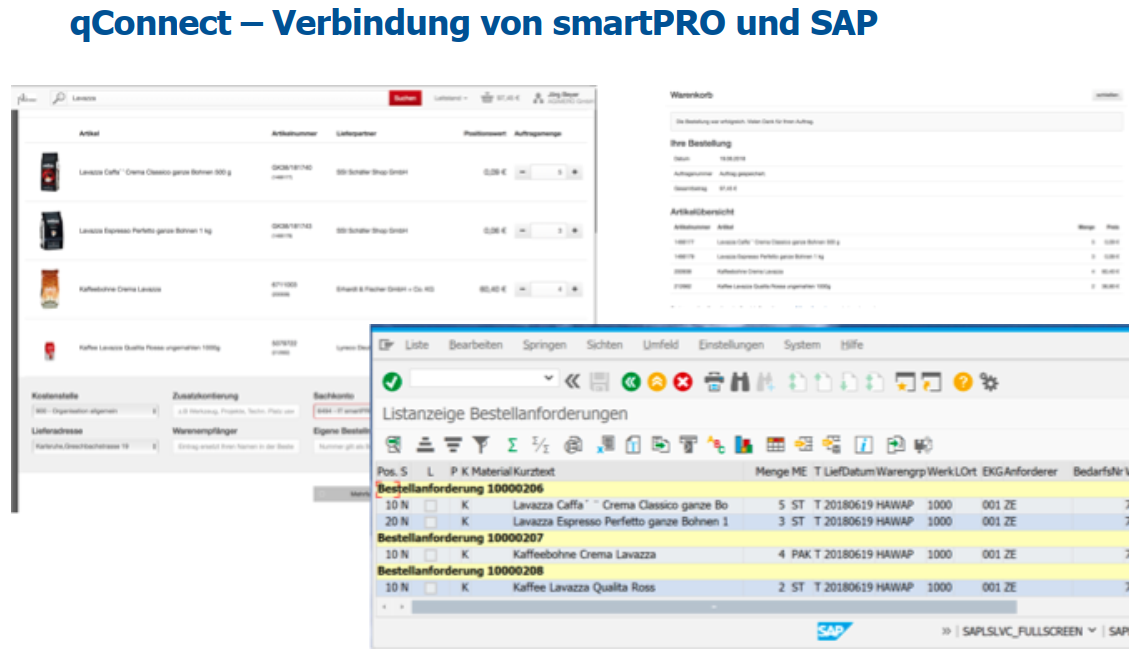This screenshot has height=651, width=1129.
Task: Open the Bearbeiten menu in SAP
Action: [476, 345]
